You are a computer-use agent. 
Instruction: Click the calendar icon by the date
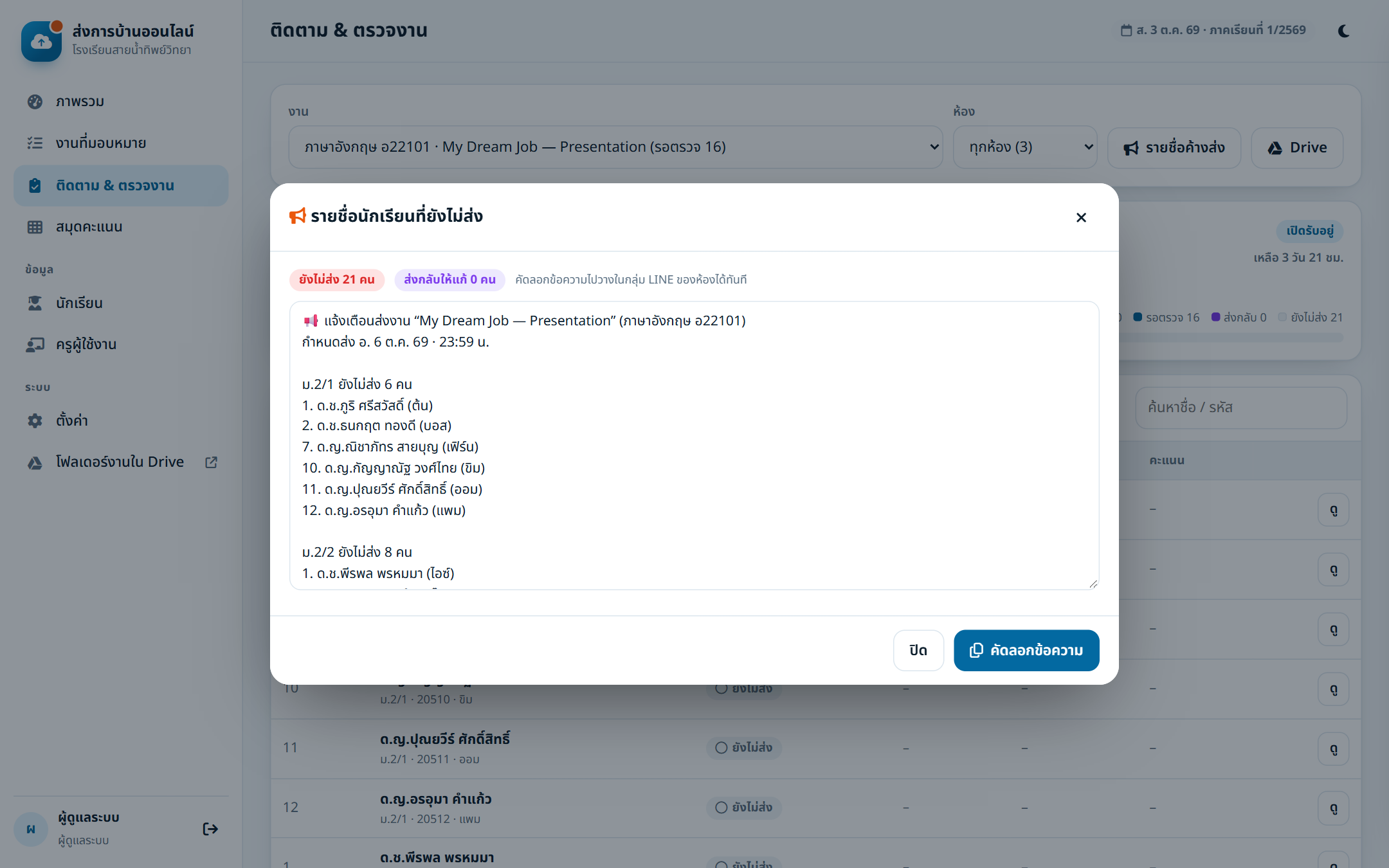point(1126,30)
